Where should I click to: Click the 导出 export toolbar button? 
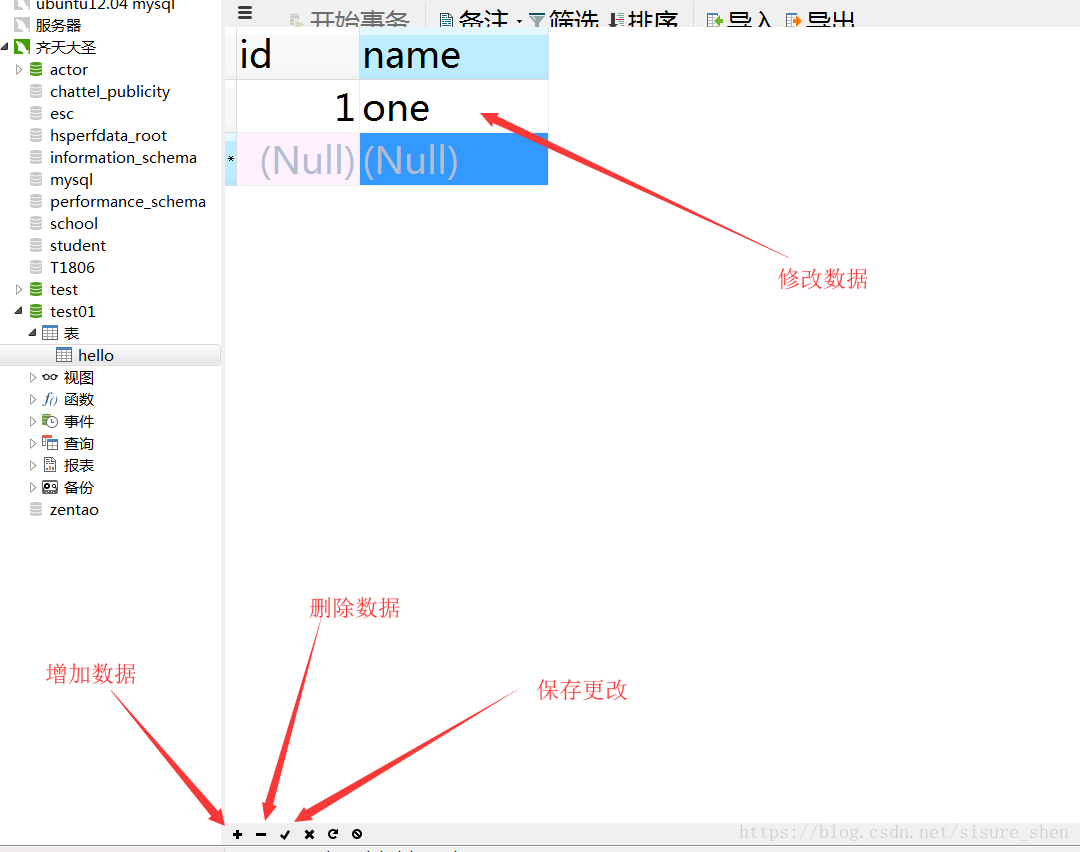pos(820,20)
